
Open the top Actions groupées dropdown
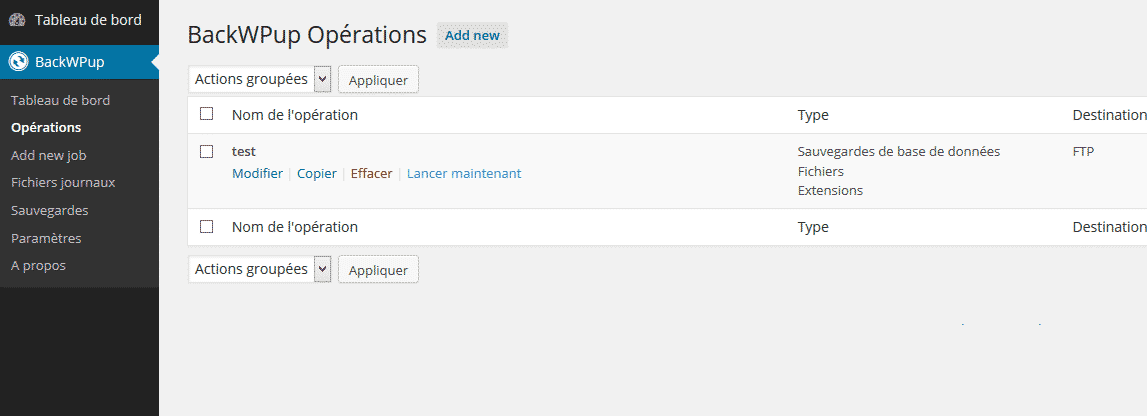[x=260, y=80]
